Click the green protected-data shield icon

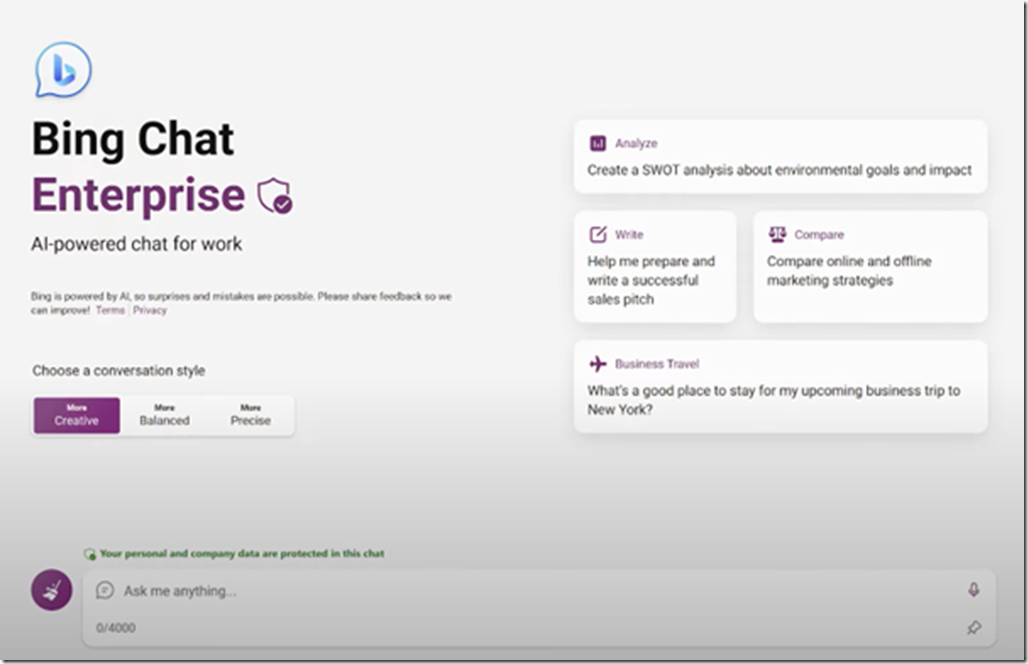pos(90,554)
